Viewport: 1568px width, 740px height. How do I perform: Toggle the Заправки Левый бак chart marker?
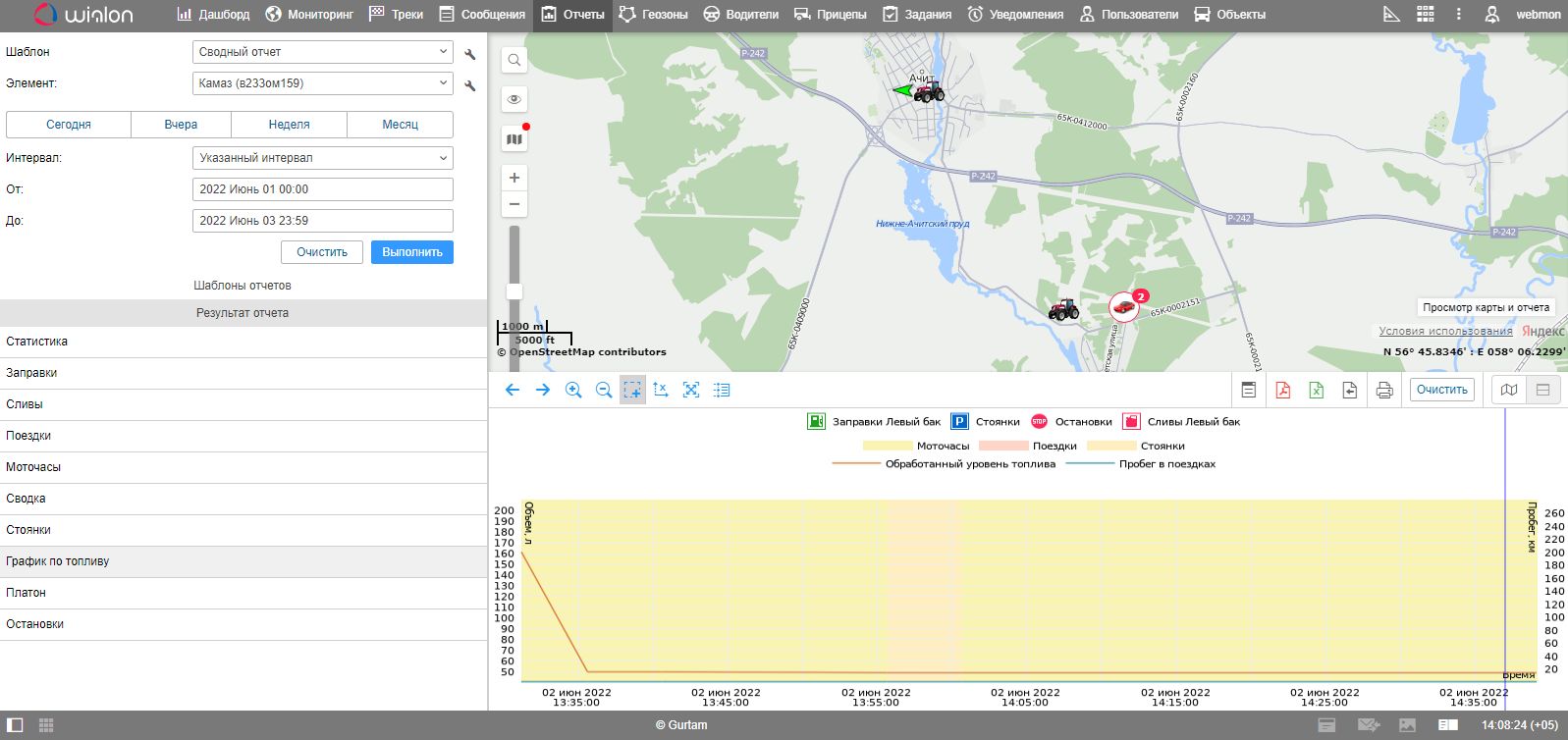pyautogui.click(x=816, y=421)
